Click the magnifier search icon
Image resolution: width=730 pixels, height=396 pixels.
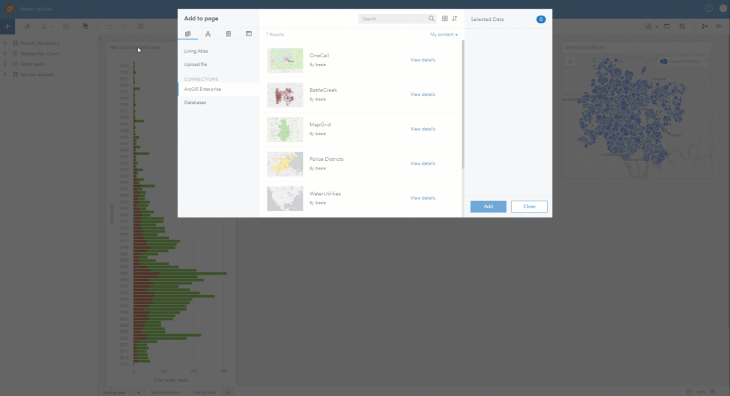point(431,19)
